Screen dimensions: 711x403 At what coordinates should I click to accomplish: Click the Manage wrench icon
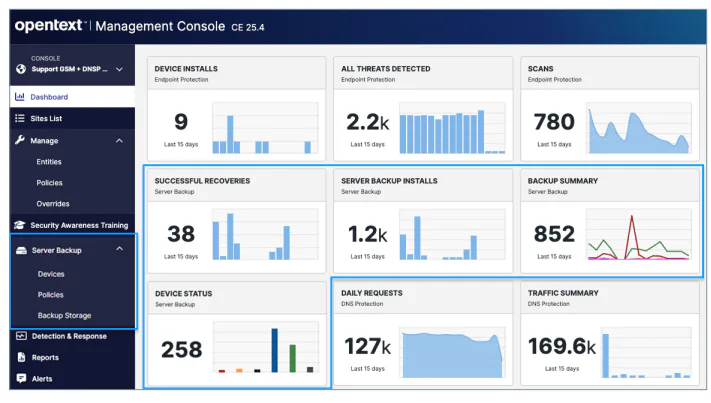(x=19, y=140)
